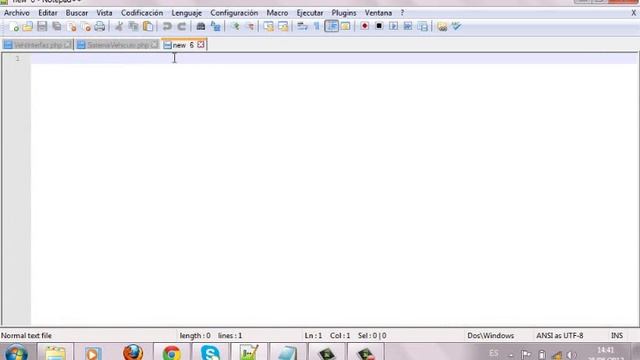The height and width of the screenshot is (360, 640).
Task: Click the volume speaker tray icon
Action: coord(571,355)
